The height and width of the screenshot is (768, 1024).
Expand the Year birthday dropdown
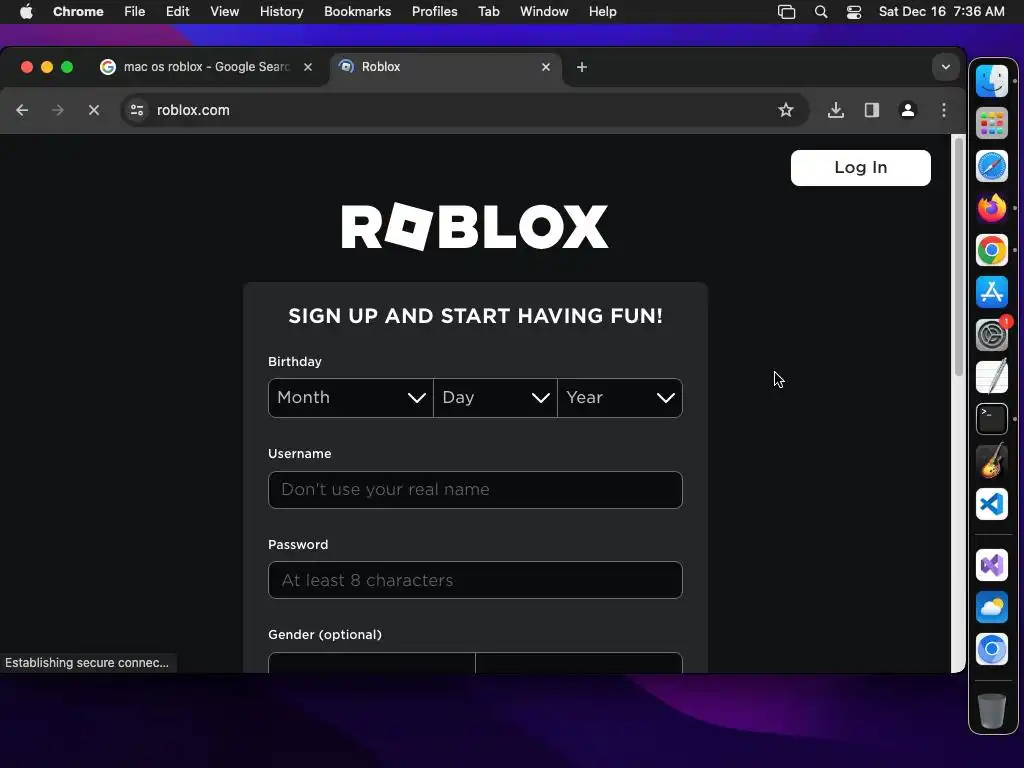[620, 398]
